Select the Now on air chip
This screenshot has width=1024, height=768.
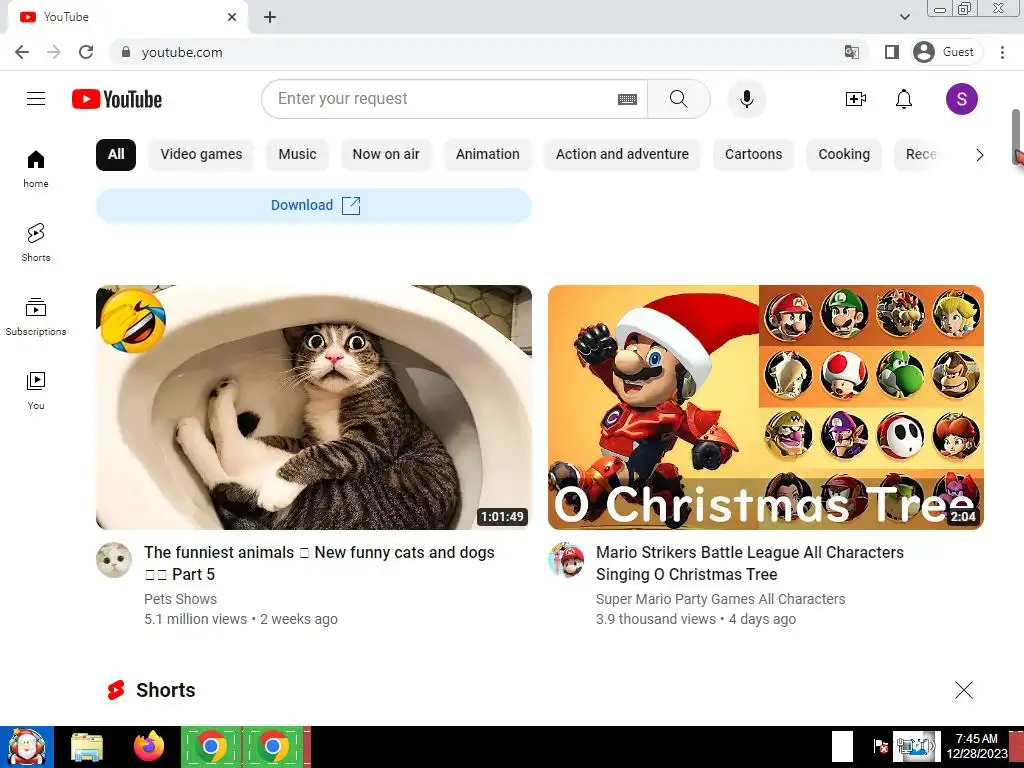point(386,155)
